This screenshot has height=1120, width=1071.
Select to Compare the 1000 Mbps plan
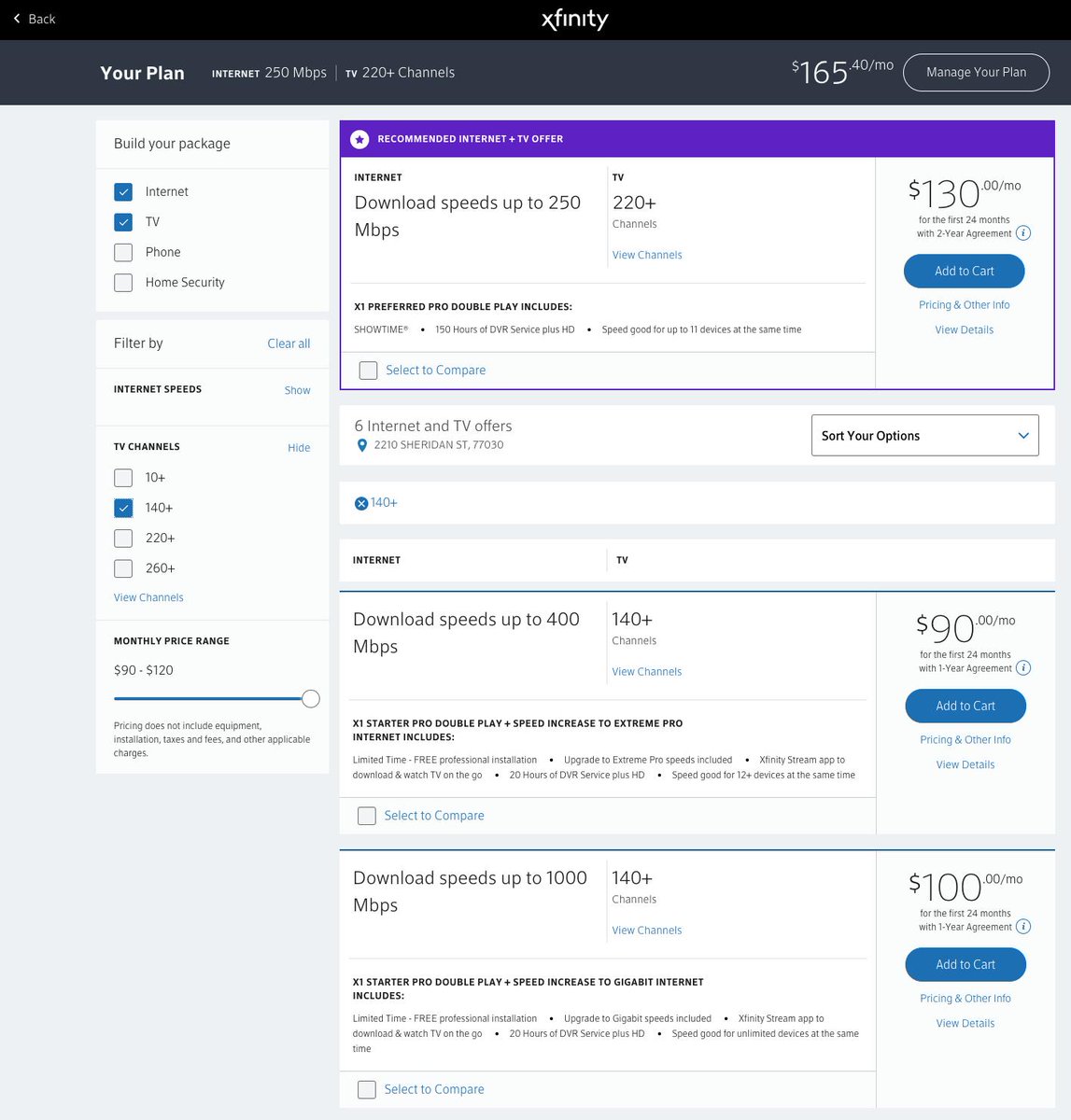[367, 1089]
